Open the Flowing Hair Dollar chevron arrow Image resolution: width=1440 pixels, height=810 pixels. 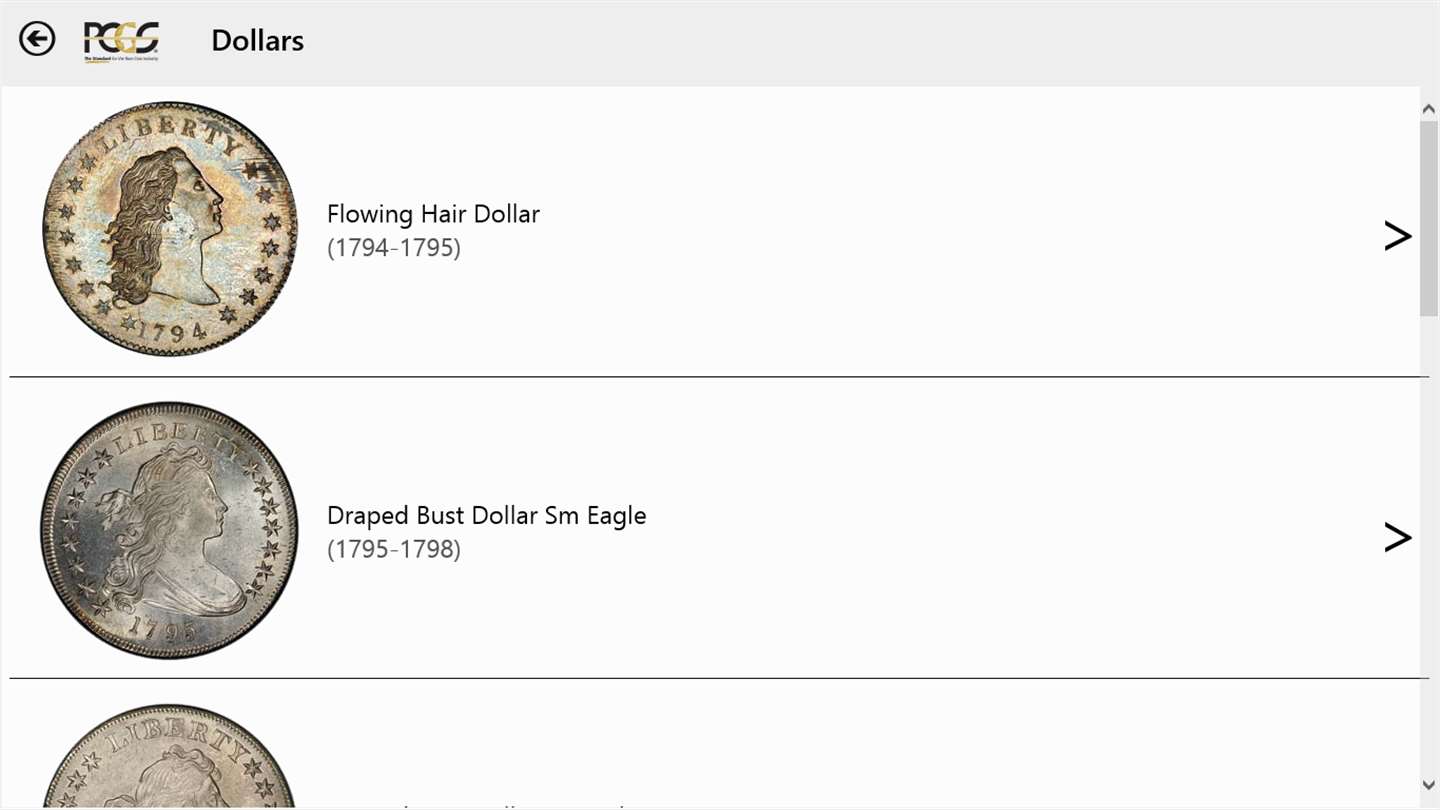tap(1397, 236)
